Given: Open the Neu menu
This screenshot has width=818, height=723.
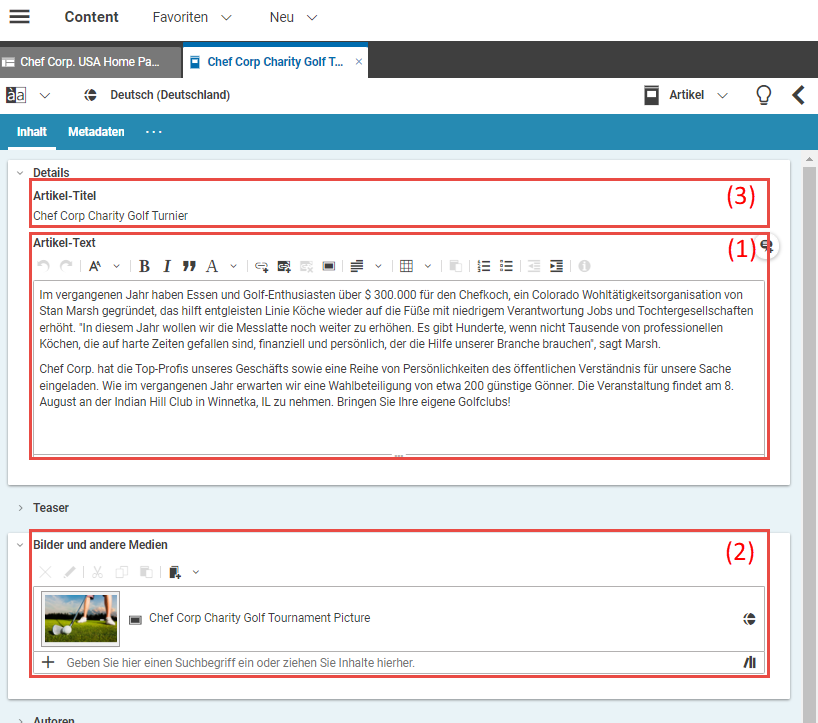Looking at the screenshot, I should tap(293, 17).
